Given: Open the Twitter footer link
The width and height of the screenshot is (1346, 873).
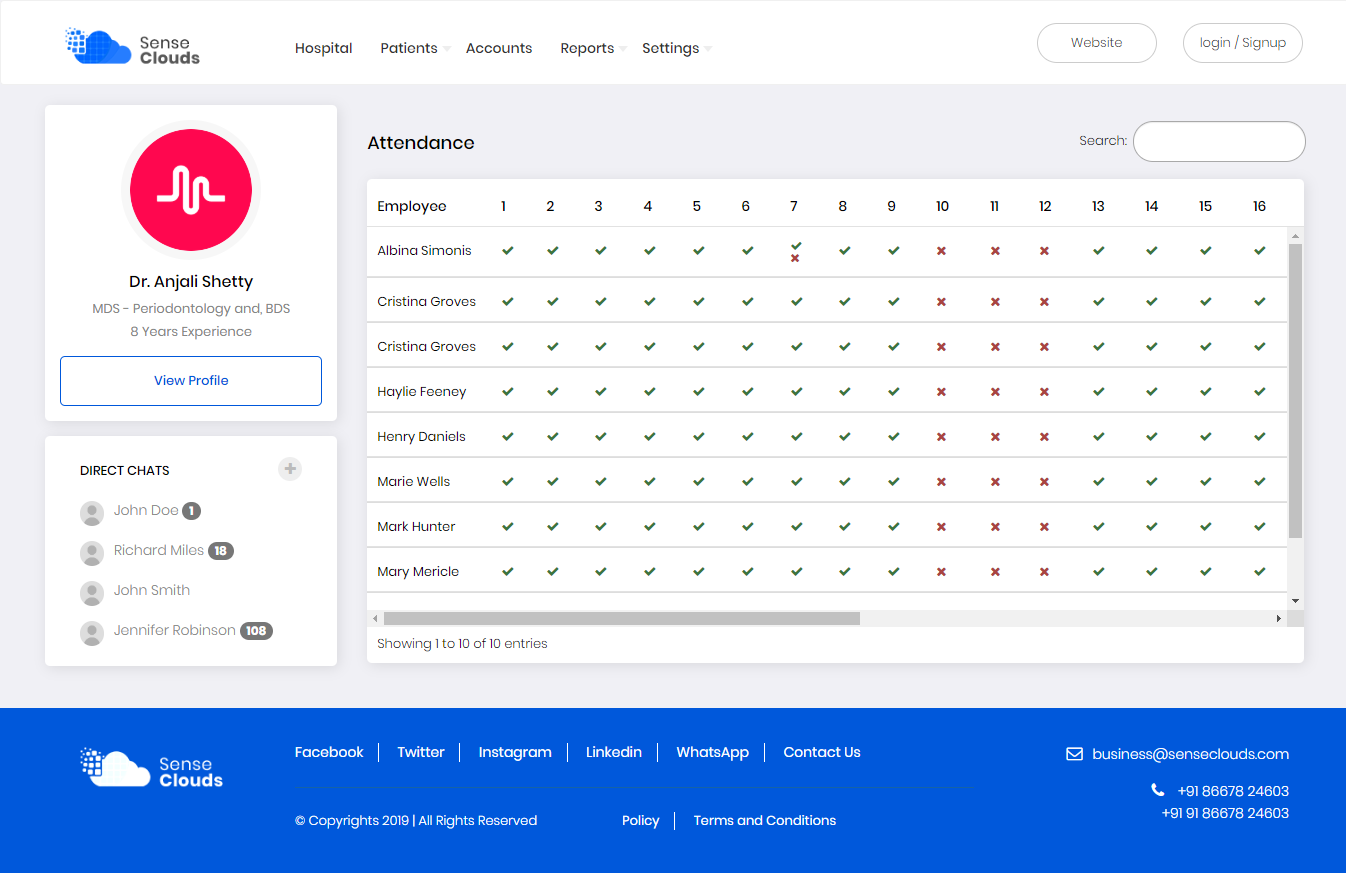Looking at the screenshot, I should click(x=421, y=752).
